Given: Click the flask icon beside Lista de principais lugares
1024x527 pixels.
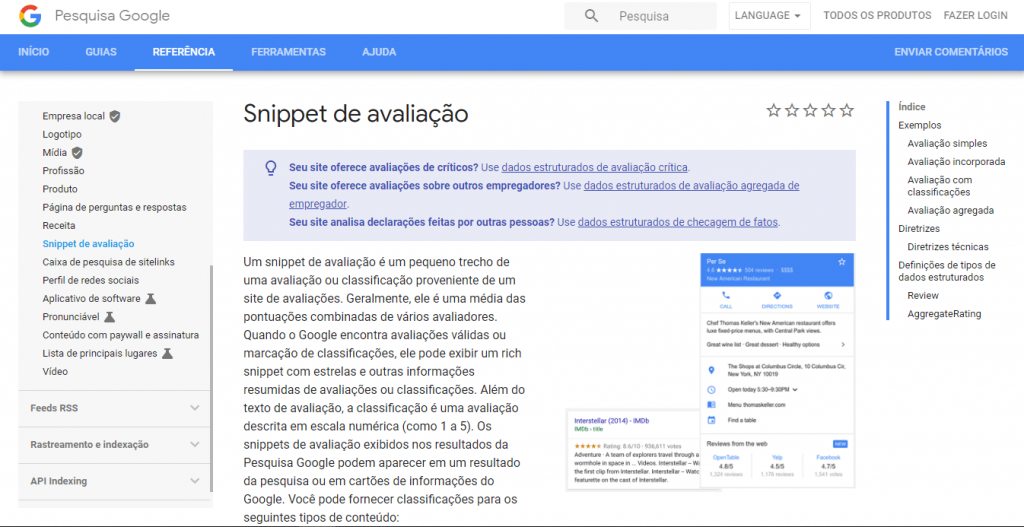Looking at the screenshot, I should [167, 353].
